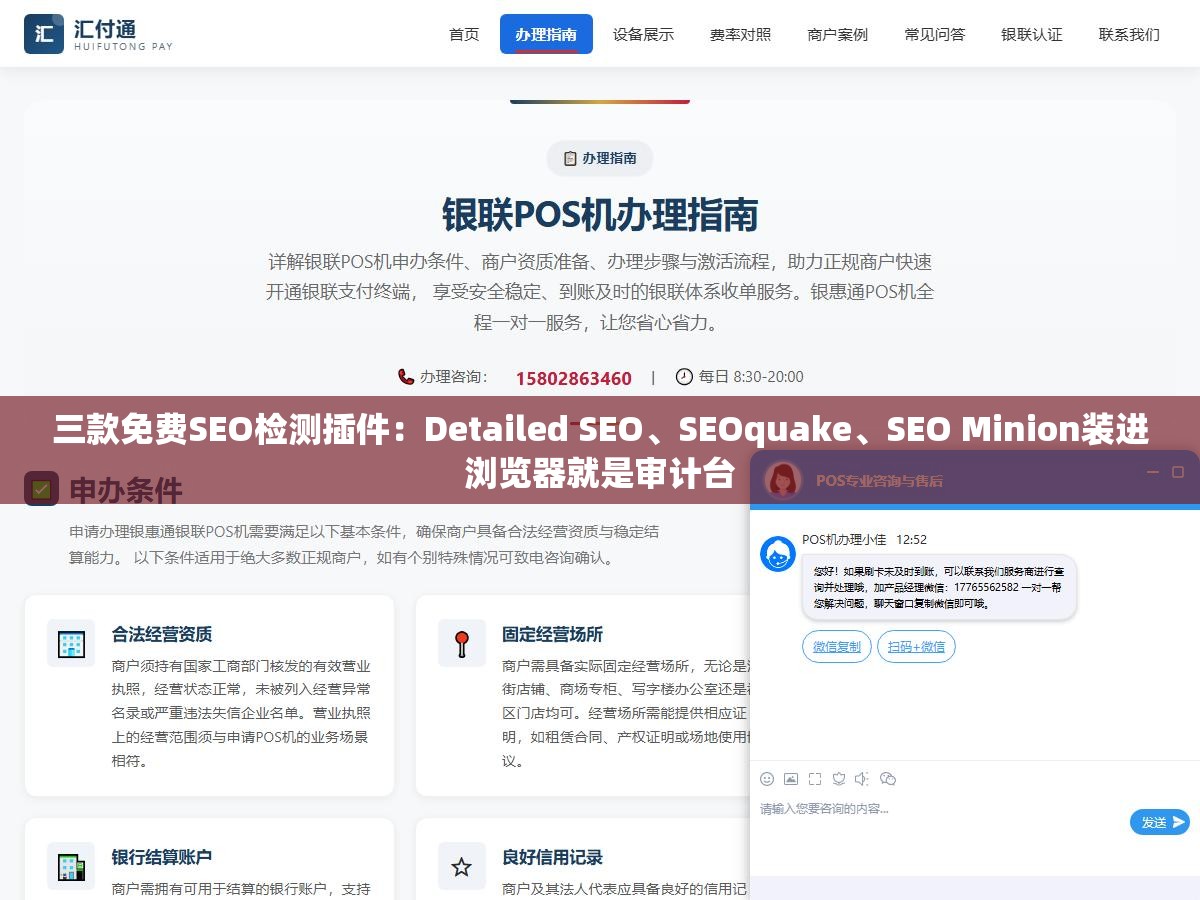Toggle the chat sound speaker icon

click(863, 779)
